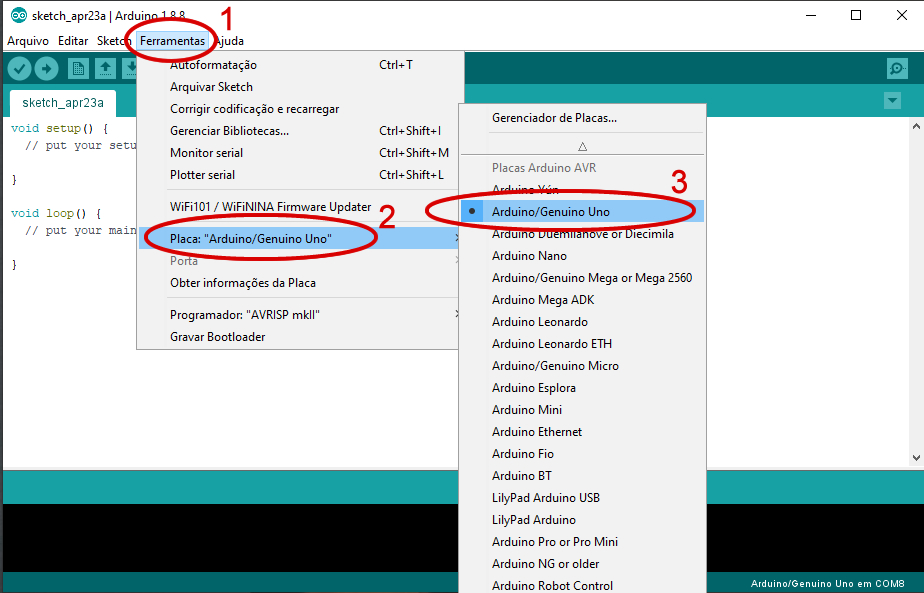Open WiFi101 / WiFiNINA Firmware Updater

coord(300,207)
